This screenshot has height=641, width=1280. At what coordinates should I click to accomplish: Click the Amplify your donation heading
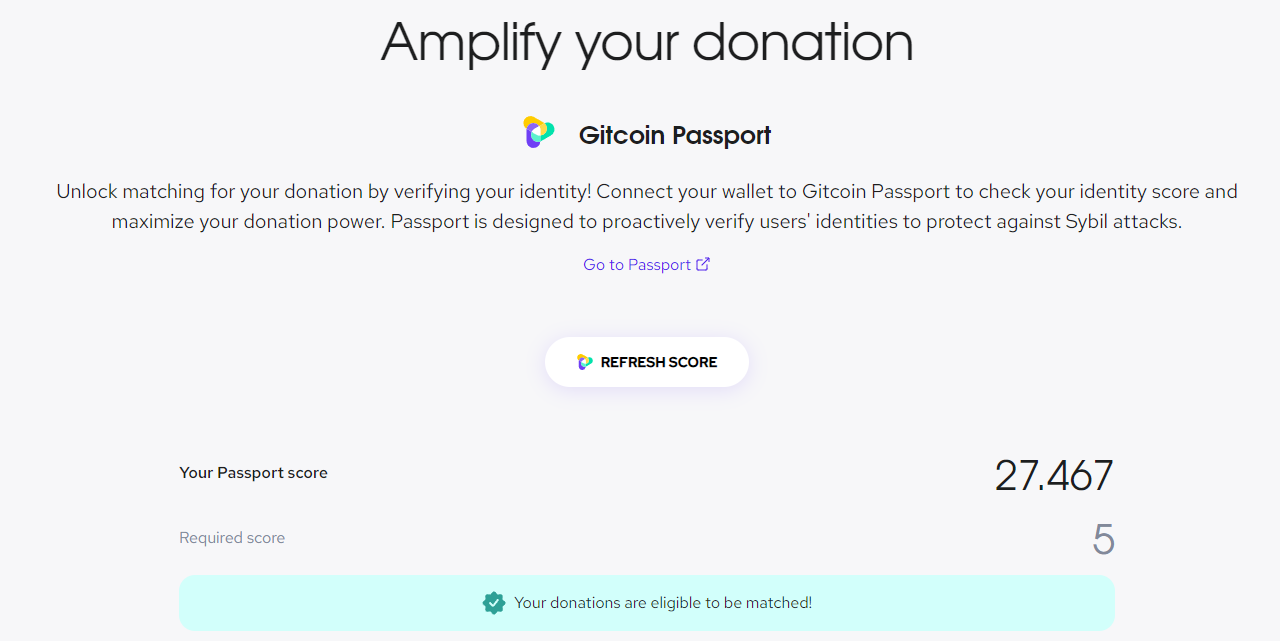647,43
